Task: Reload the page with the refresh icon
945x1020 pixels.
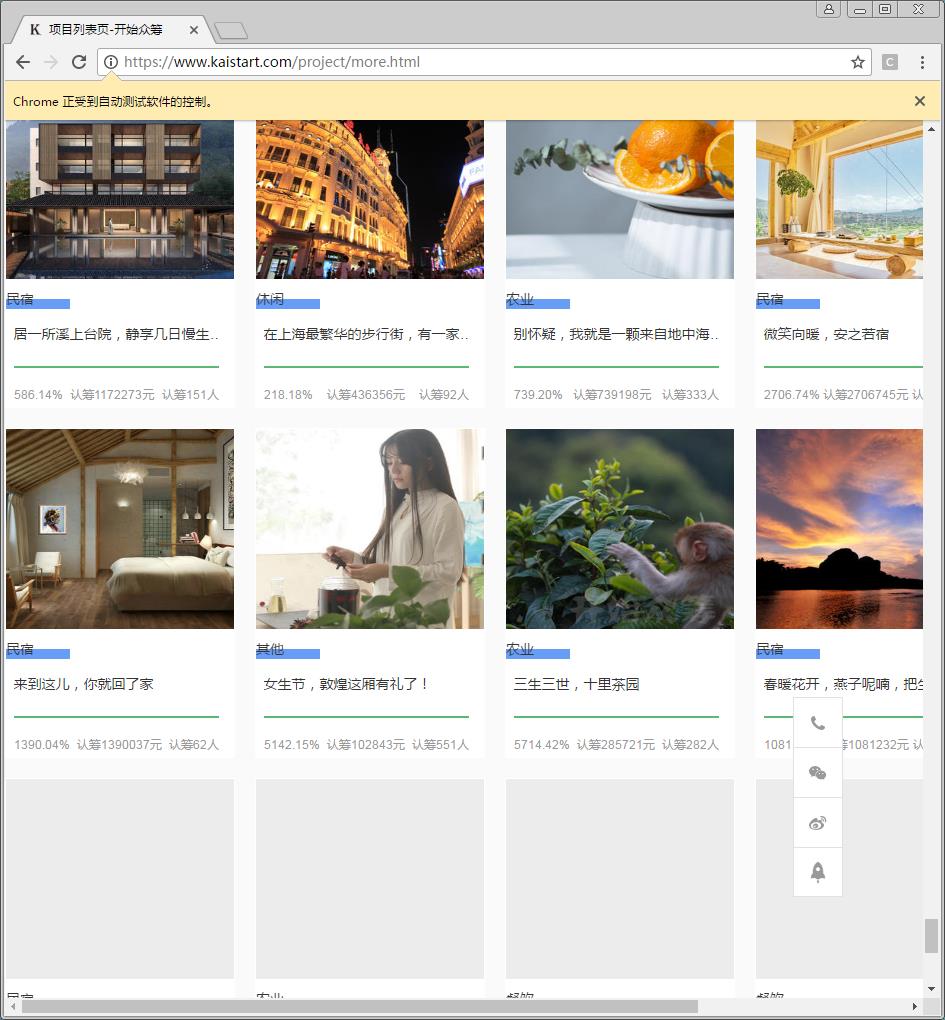Action: [79, 62]
